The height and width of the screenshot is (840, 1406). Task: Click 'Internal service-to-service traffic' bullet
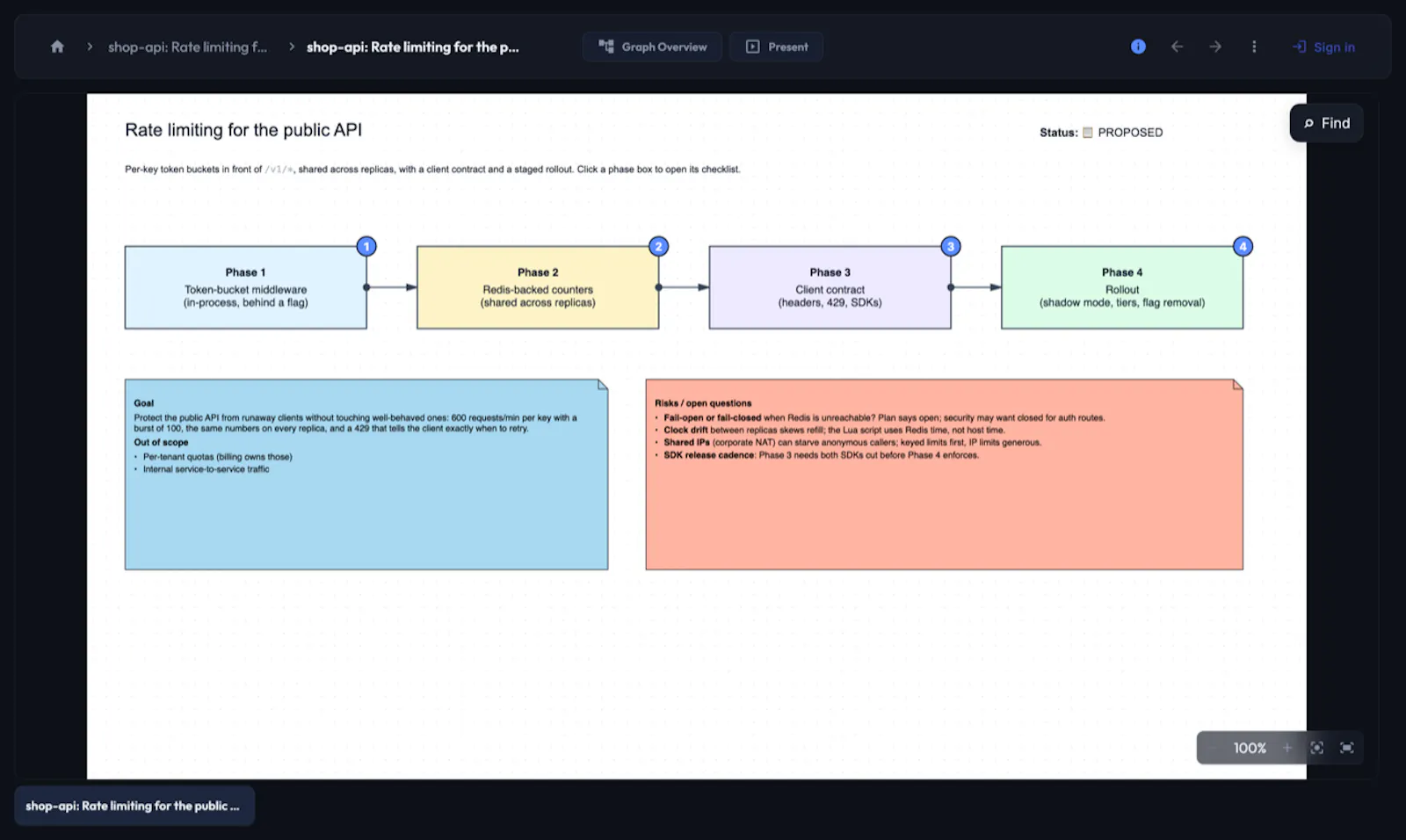[x=207, y=469]
